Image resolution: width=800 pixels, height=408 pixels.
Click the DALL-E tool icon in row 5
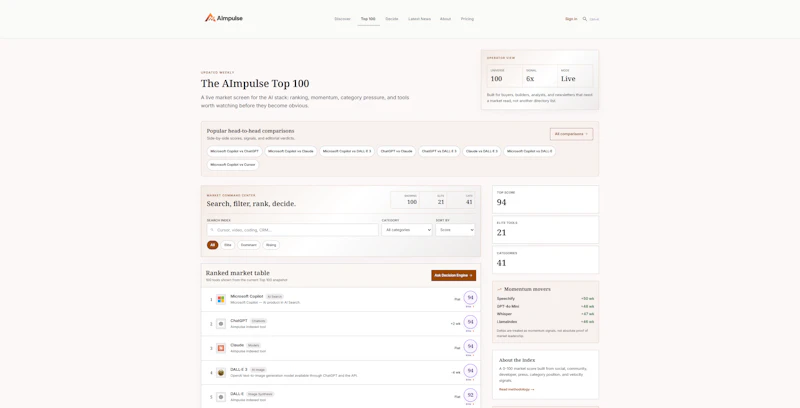click(x=221, y=397)
